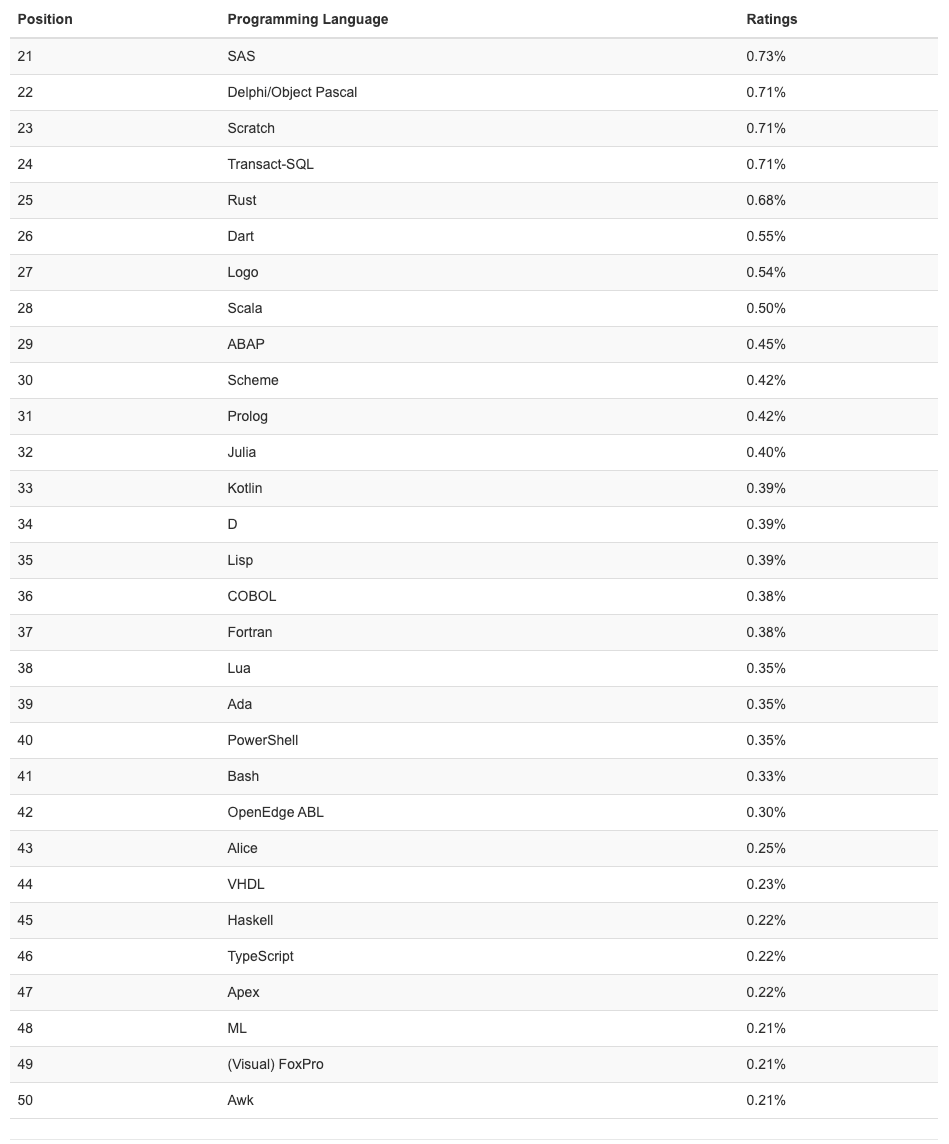949x1144 pixels.
Task: Click the (Visual) FoxPro entry
Action: [275, 1064]
